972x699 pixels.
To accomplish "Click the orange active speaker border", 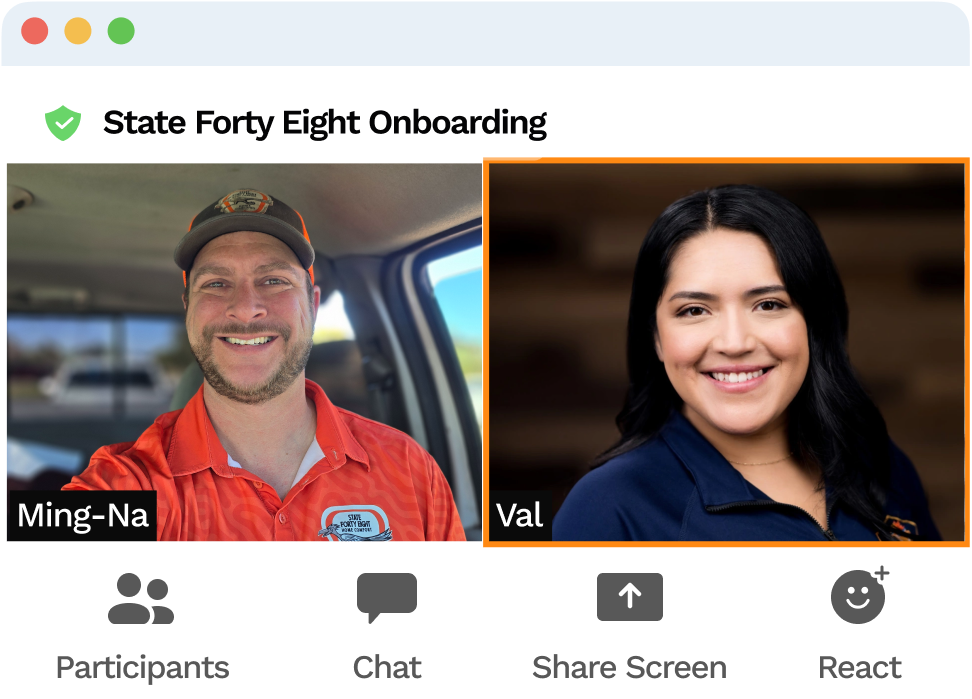I will 727,160.
